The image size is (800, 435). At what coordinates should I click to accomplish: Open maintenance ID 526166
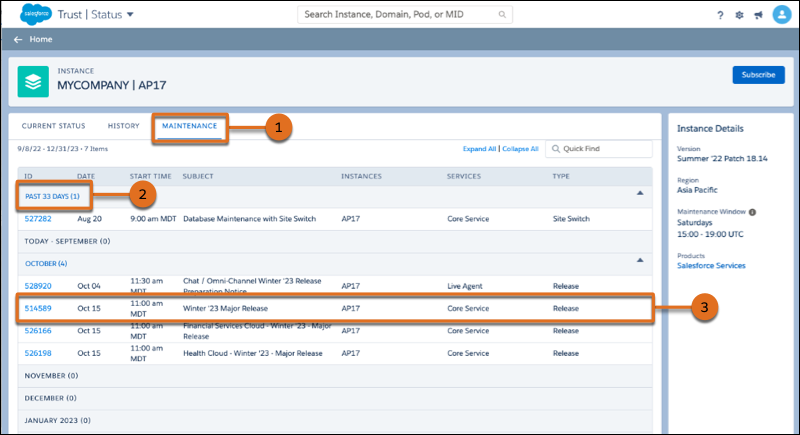coord(38,331)
